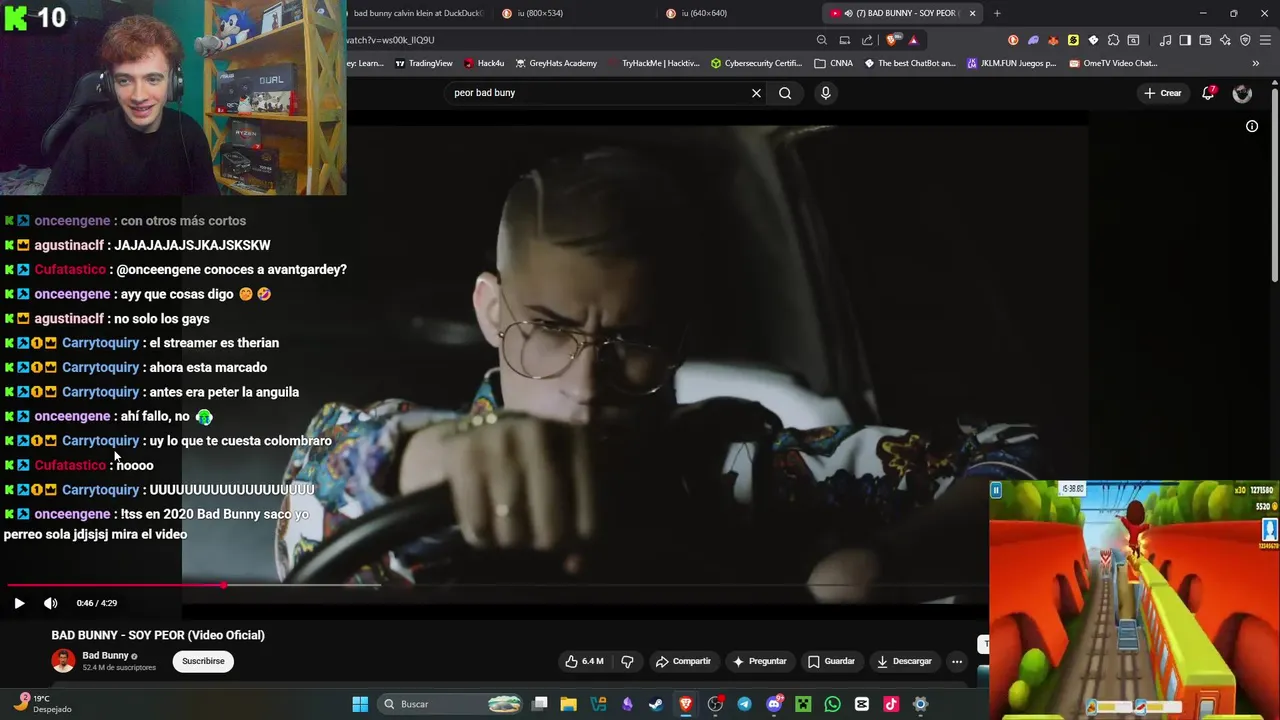This screenshot has width=1280, height=720.
Task: Open the Brave VPN shield icon
Action: tap(1245, 40)
